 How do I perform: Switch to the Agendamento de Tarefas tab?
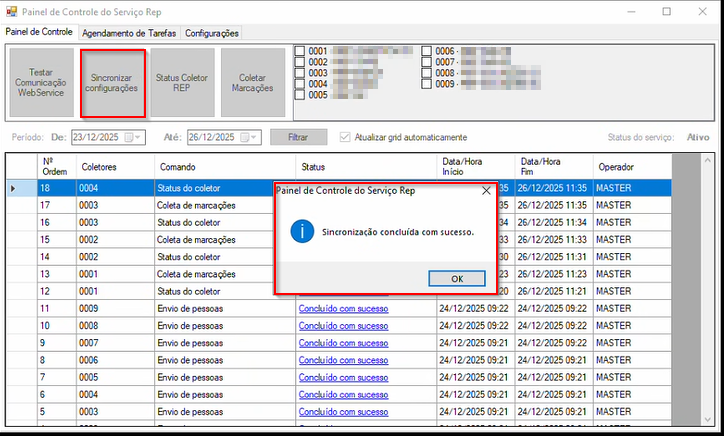129,33
